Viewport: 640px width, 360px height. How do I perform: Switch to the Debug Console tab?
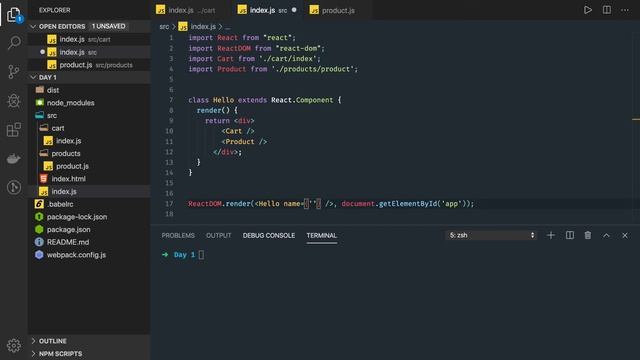[x=269, y=236]
